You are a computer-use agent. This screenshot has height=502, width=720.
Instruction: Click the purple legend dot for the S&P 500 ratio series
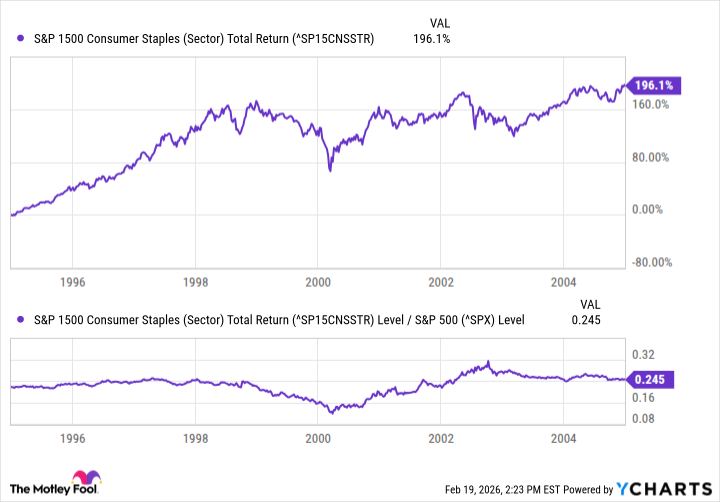coord(20,320)
